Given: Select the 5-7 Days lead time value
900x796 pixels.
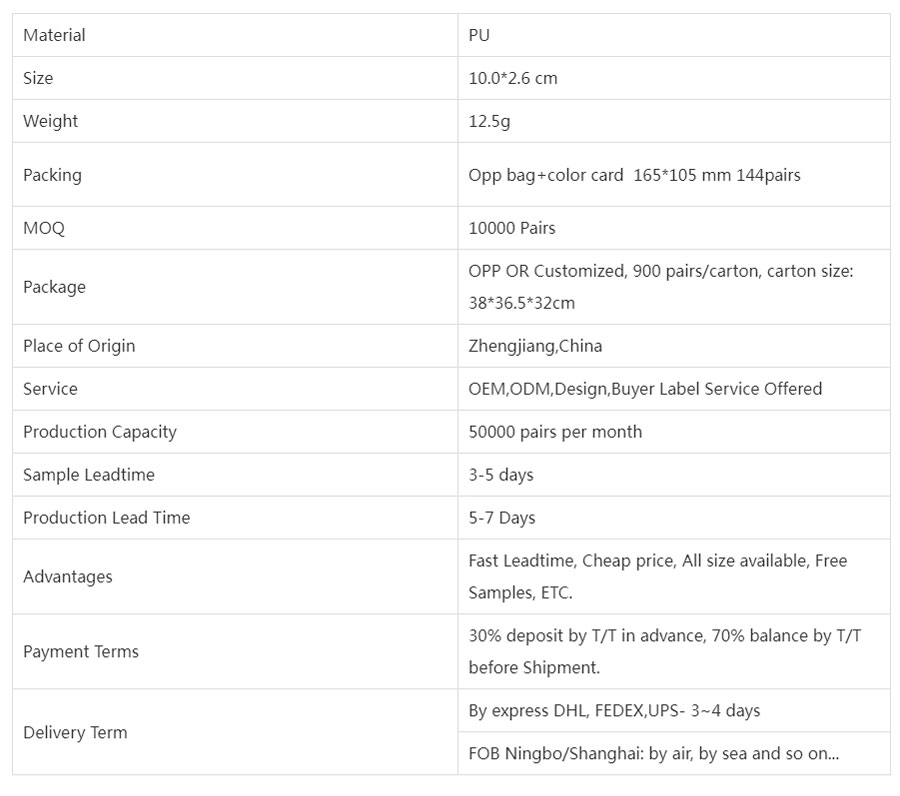Looking at the screenshot, I should pos(502,518).
